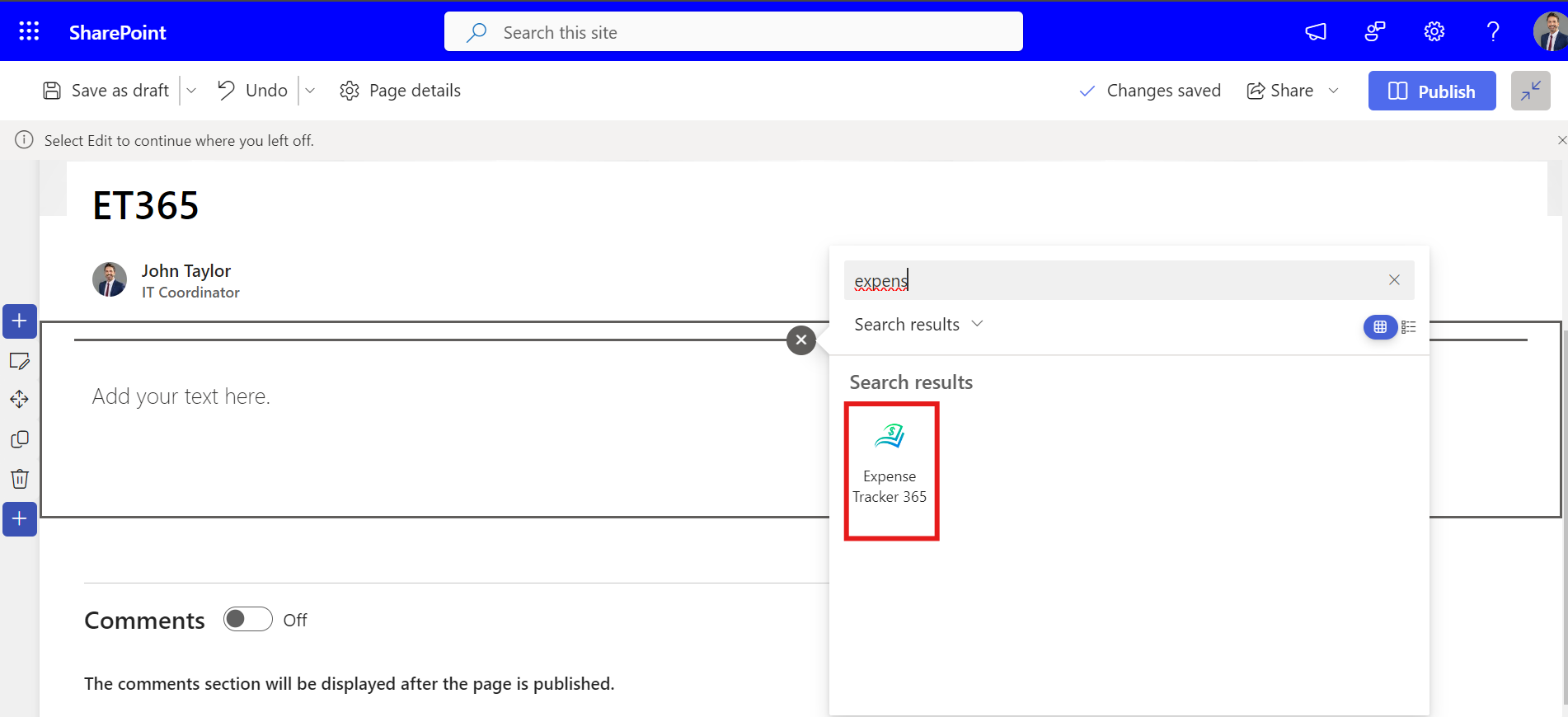The width and height of the screenshot is (1568, 717).
Task: Click the Share button
Action: click(x=1280, y=91)
